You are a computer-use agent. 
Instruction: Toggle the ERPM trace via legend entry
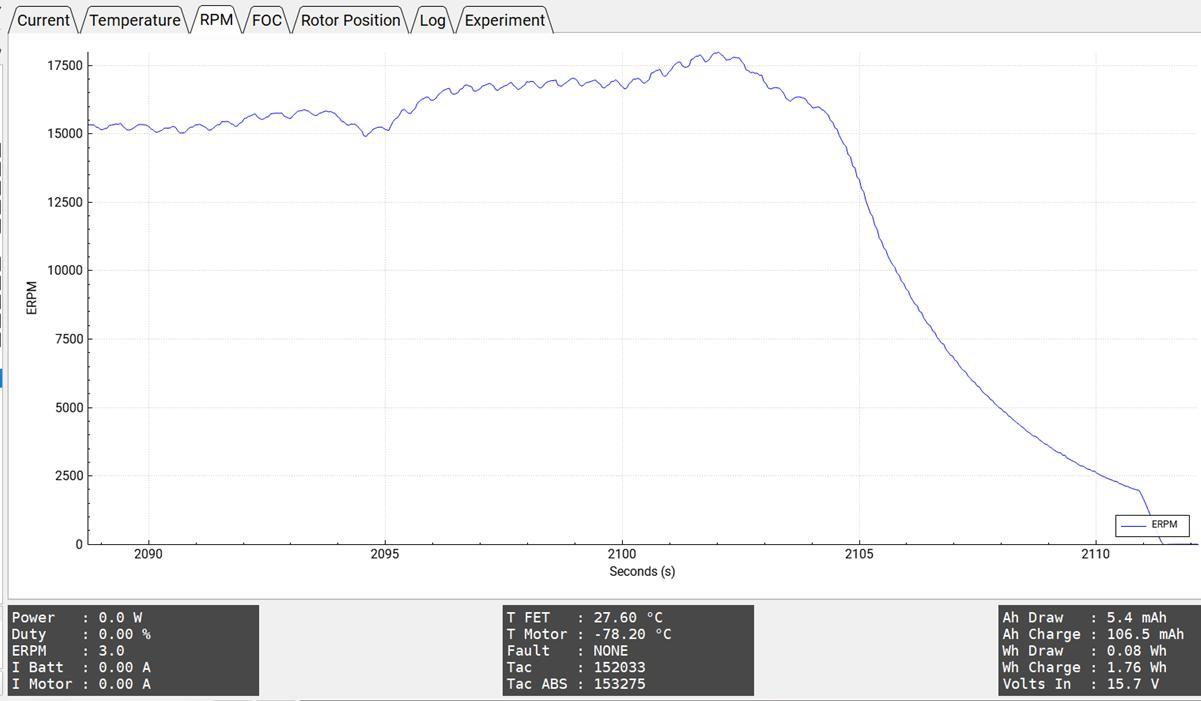pos(1162,524)
